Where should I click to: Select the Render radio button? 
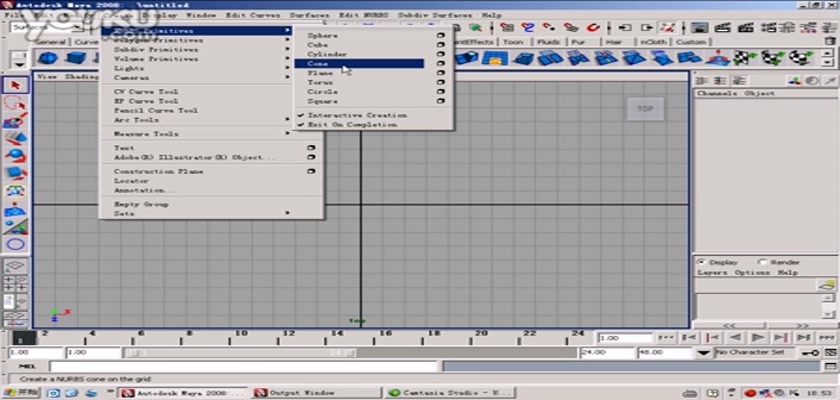pos(762,262)
